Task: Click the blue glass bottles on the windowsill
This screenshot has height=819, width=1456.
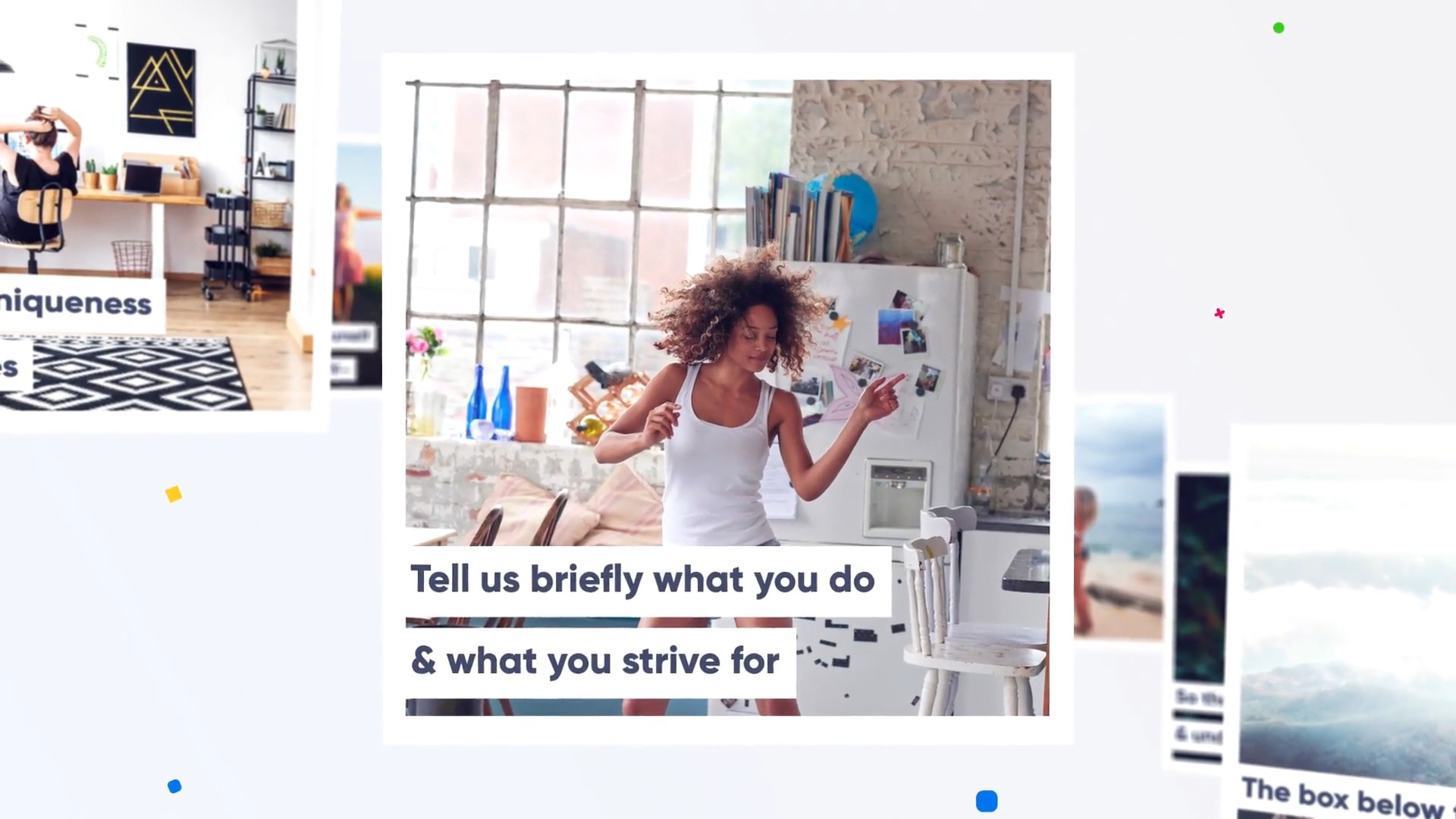Action: point(489,404)
